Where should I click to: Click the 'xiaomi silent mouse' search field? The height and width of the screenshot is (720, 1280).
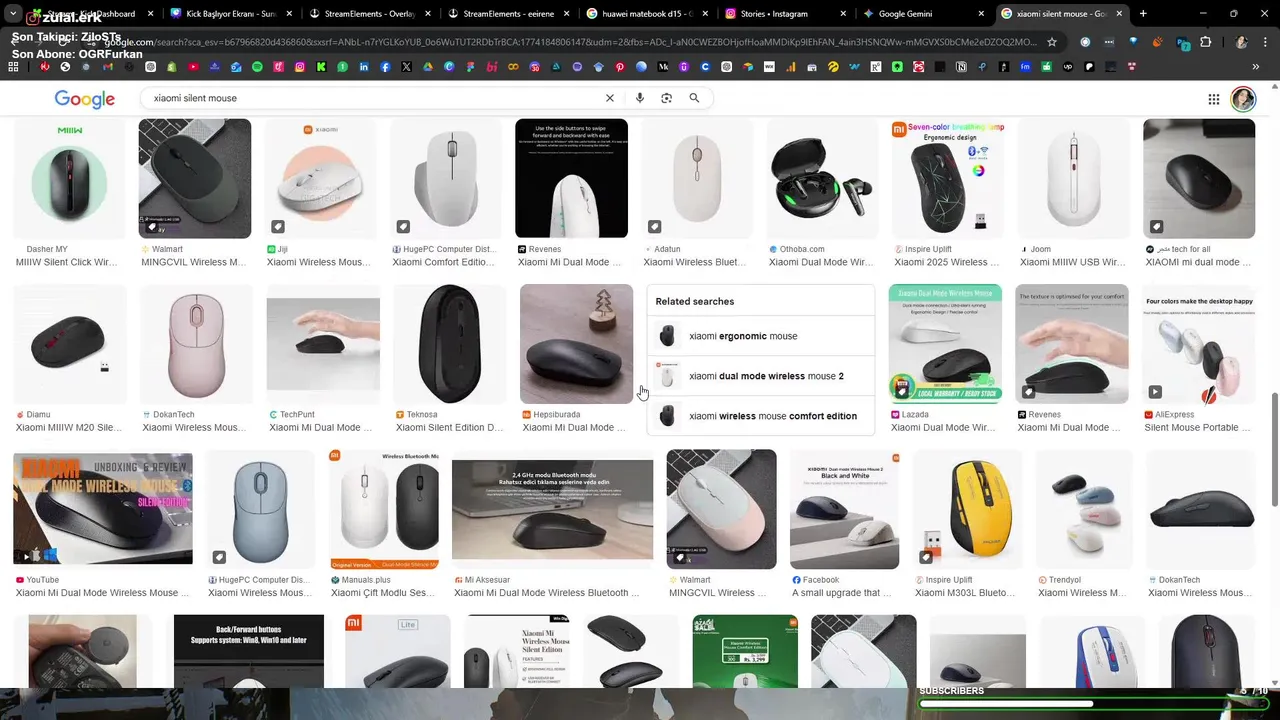point(375,98)
